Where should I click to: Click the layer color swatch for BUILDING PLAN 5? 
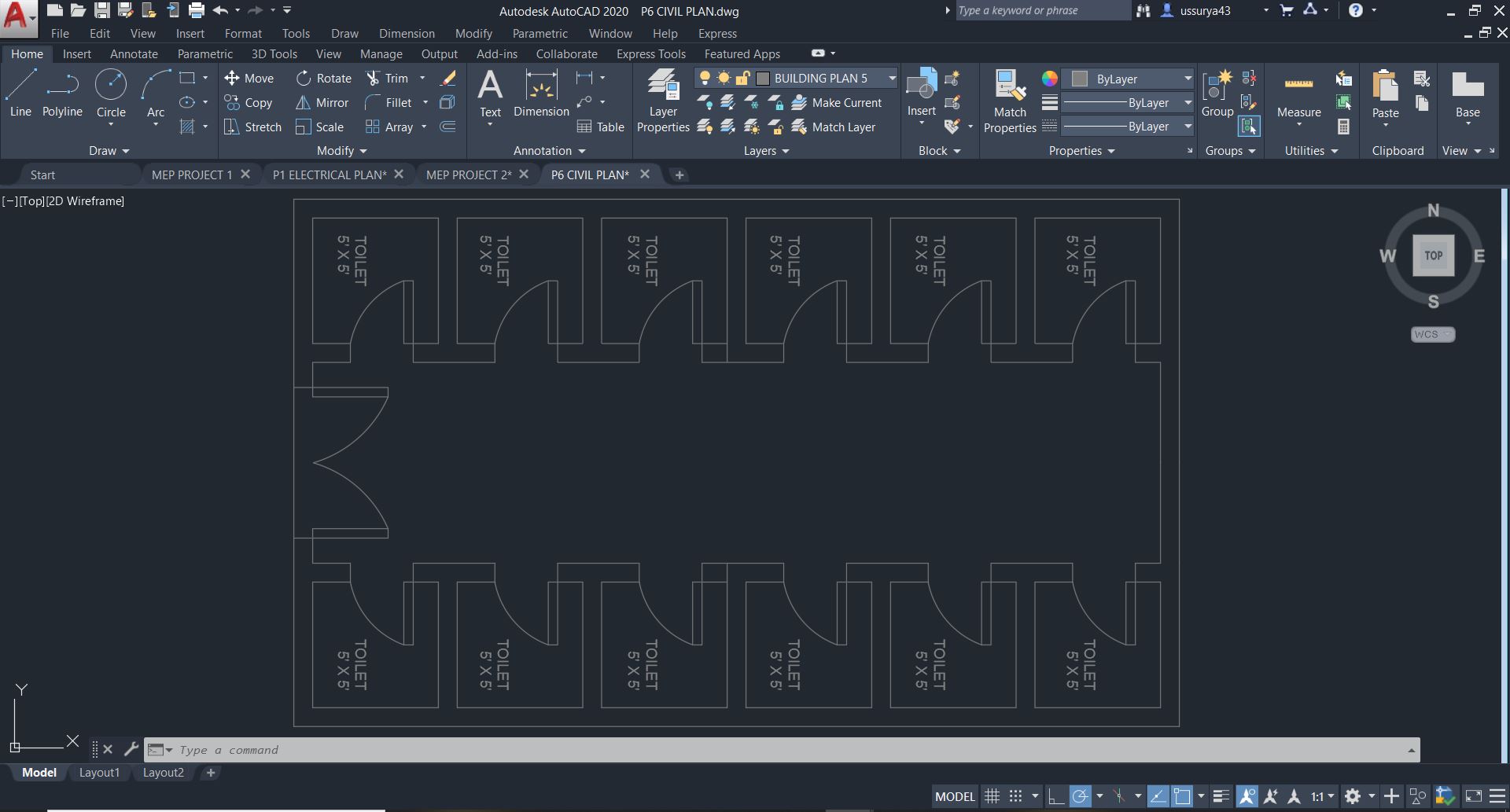click(762, 78)
